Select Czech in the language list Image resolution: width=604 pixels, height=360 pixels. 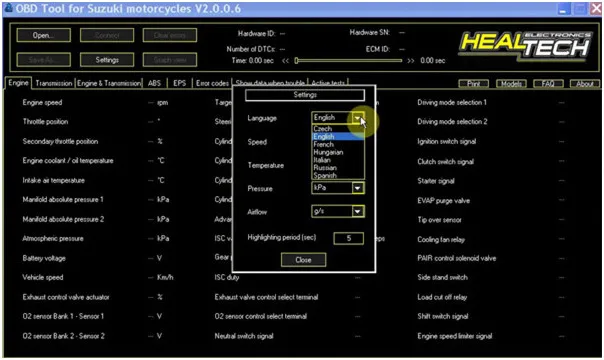click(337, 129)
